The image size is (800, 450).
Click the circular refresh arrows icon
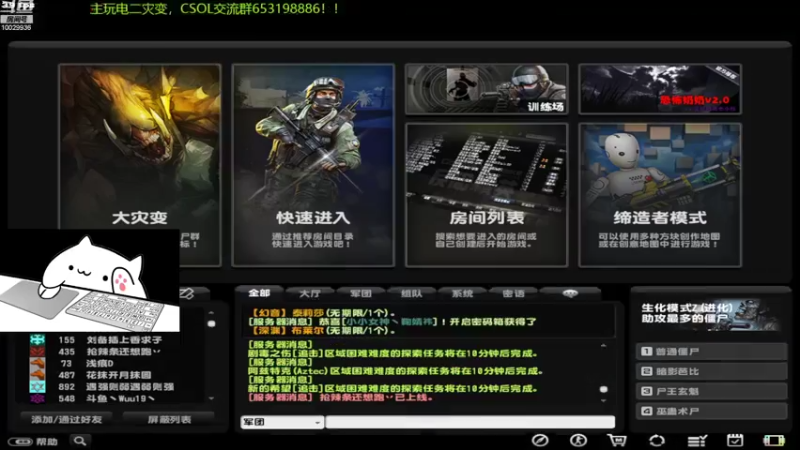point(657,440)
